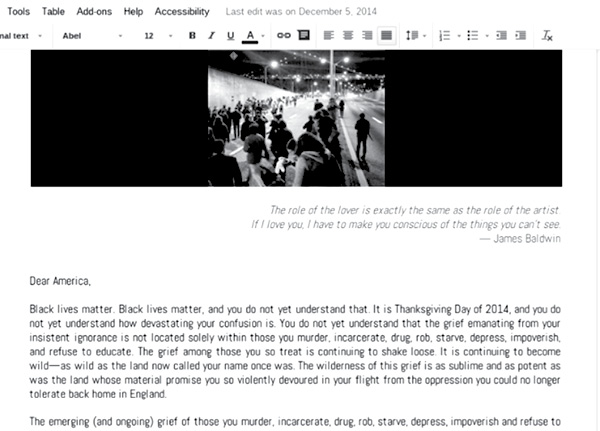Open the text color picker
Image resolution: width=600 pixels, height=431 pixels.
250,36
